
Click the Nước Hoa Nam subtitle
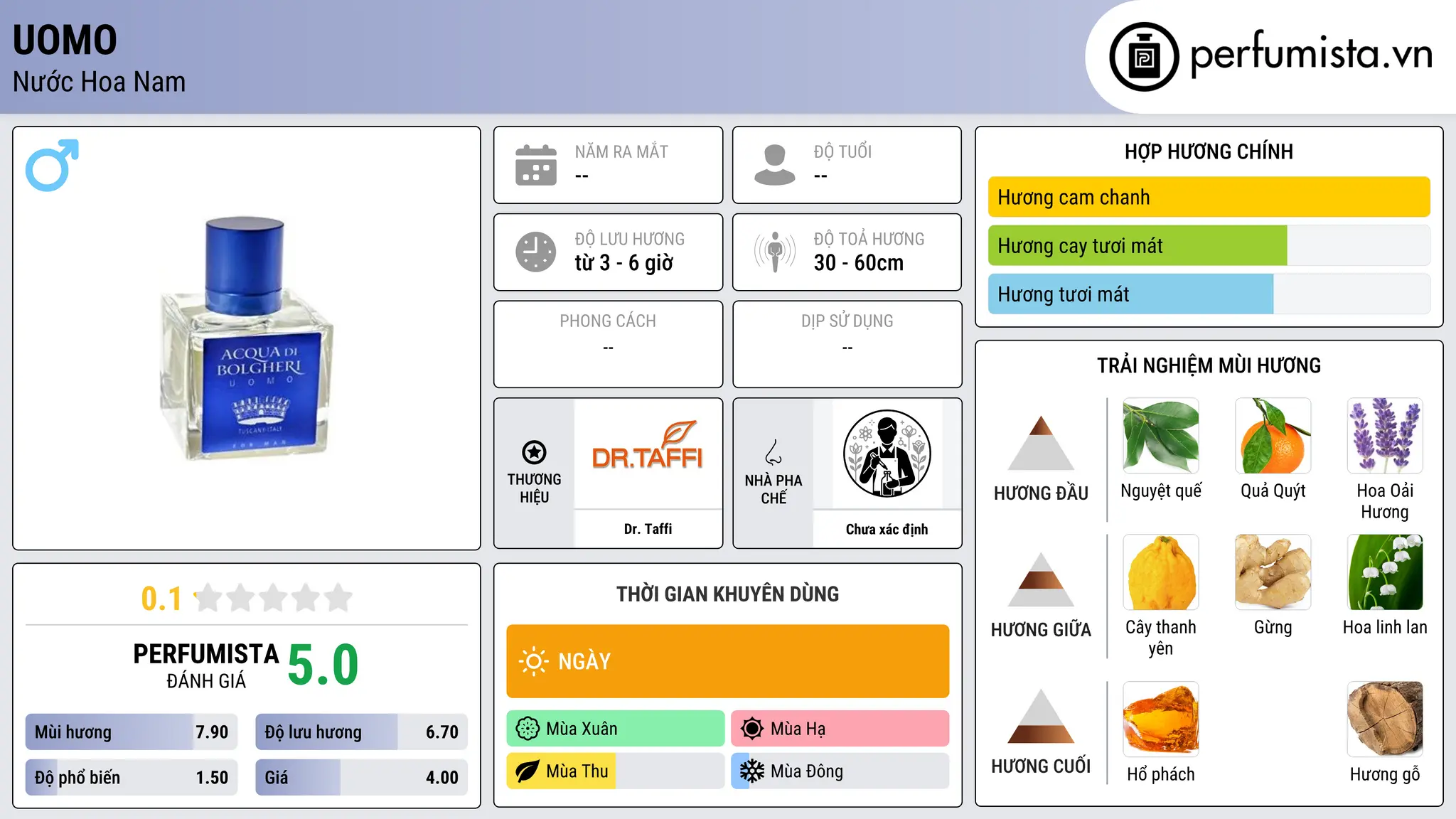[99, 82]
